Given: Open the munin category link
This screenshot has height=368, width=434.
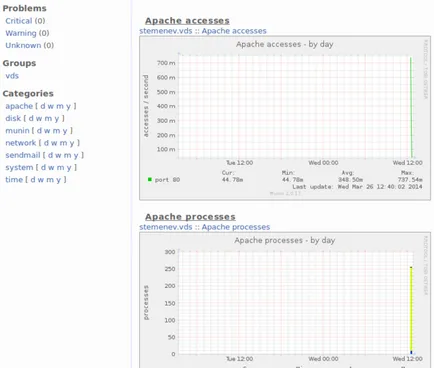Looking at the screenshot, I should [17, 131].
